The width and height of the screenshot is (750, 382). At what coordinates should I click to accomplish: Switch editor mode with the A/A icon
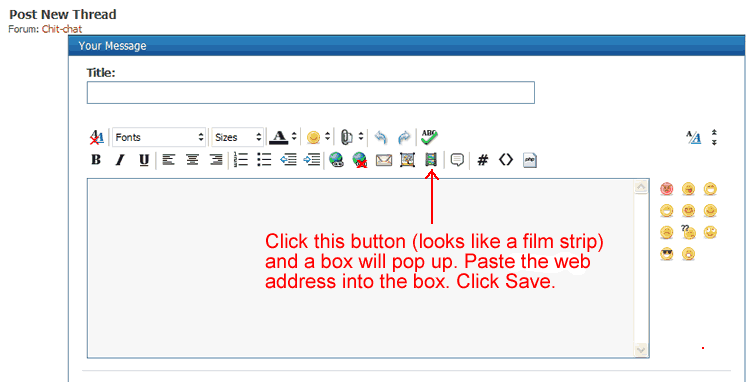click(694, 138)
